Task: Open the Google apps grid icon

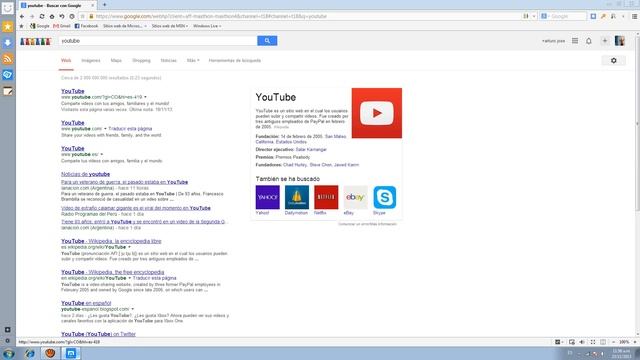Action: pyautogui.click(x=575, y=41)
